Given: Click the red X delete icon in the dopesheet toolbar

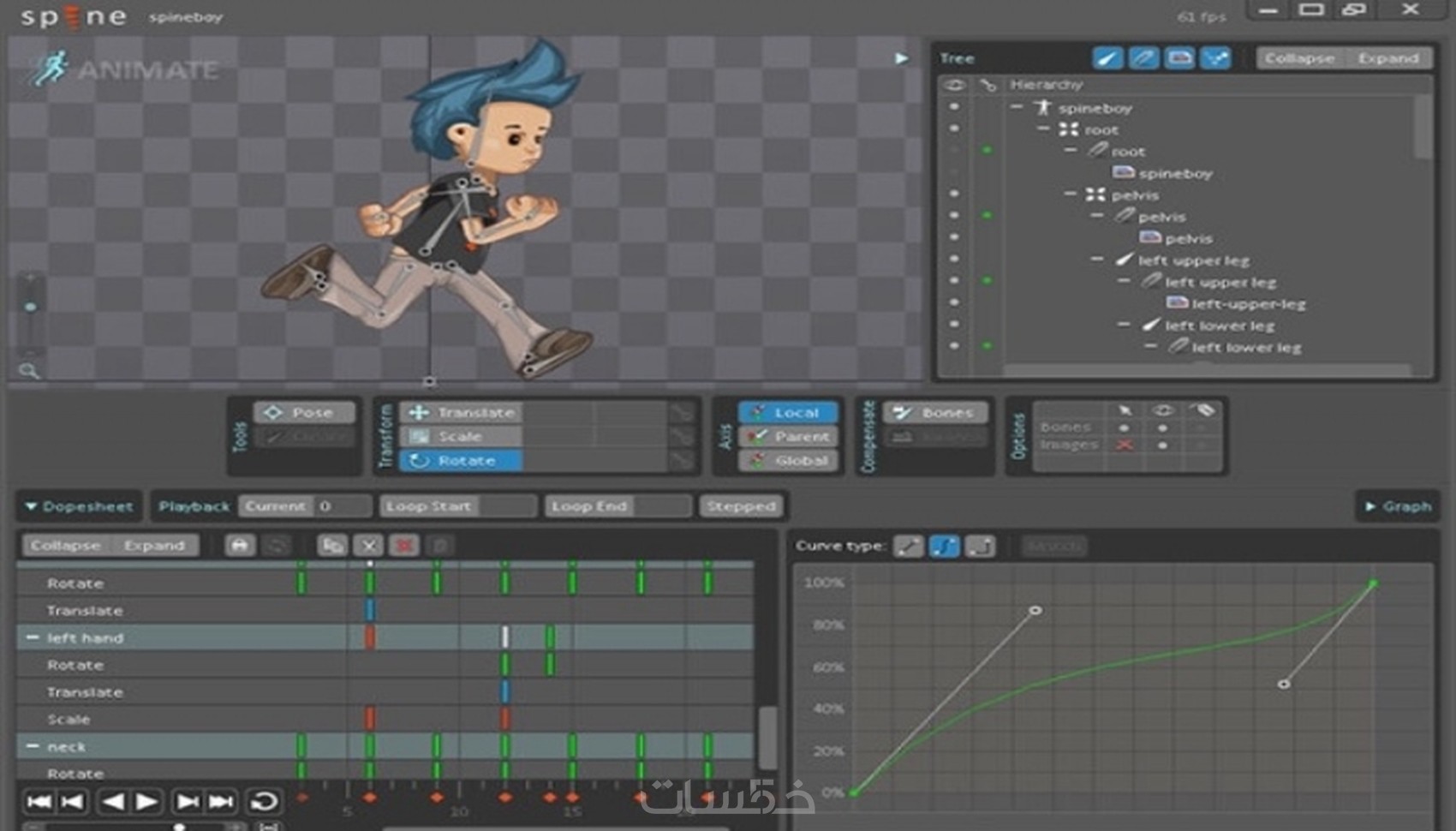Looking at the screenshot, I should [404, 545].
